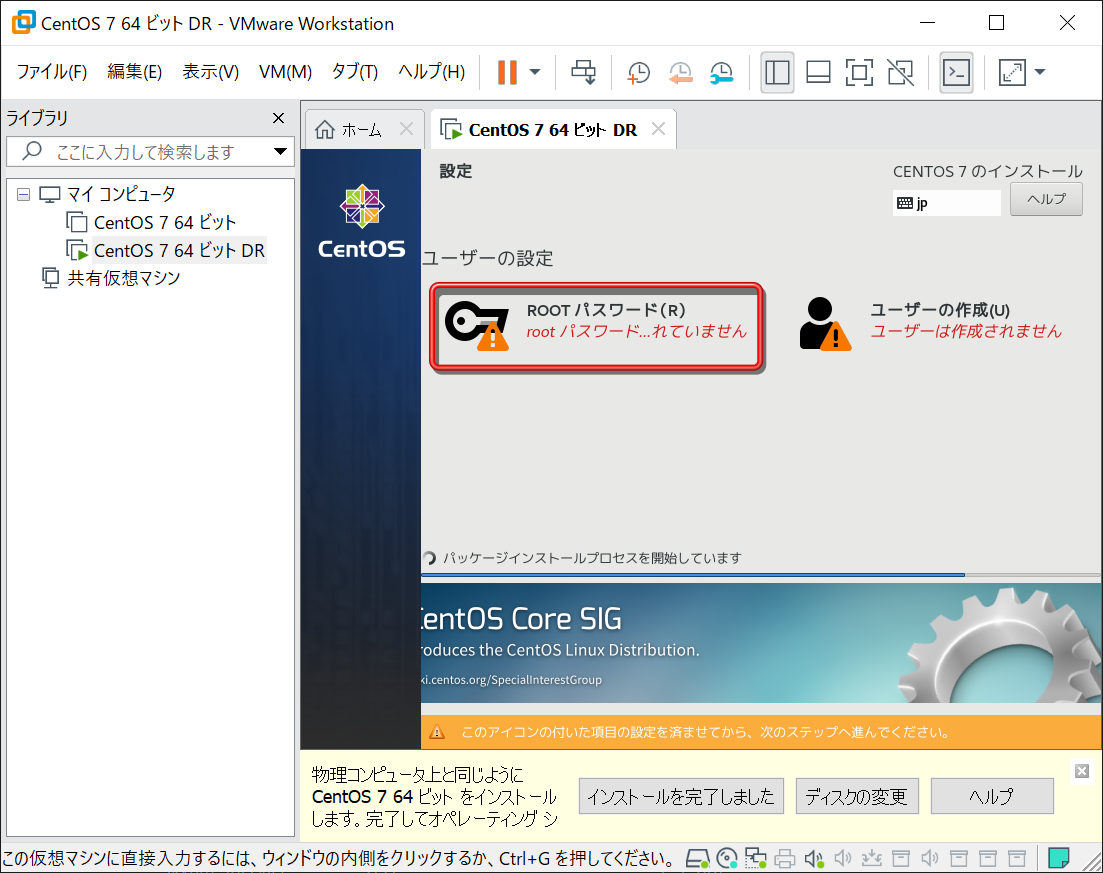The height and width of the screenshot is (873, 1103).
Task: Click the active sound card status icon
Action: click(814, 858)
